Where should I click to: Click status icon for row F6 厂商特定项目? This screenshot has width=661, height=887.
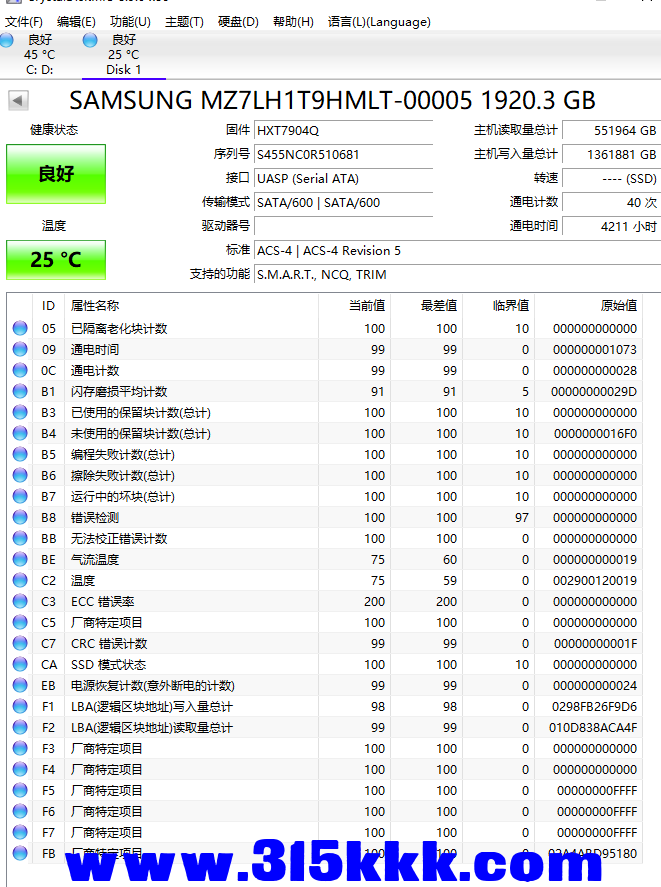tap(20, 811)
